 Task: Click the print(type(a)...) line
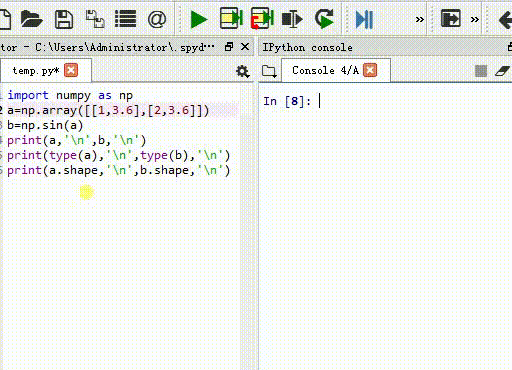click(x=119, y=155)
